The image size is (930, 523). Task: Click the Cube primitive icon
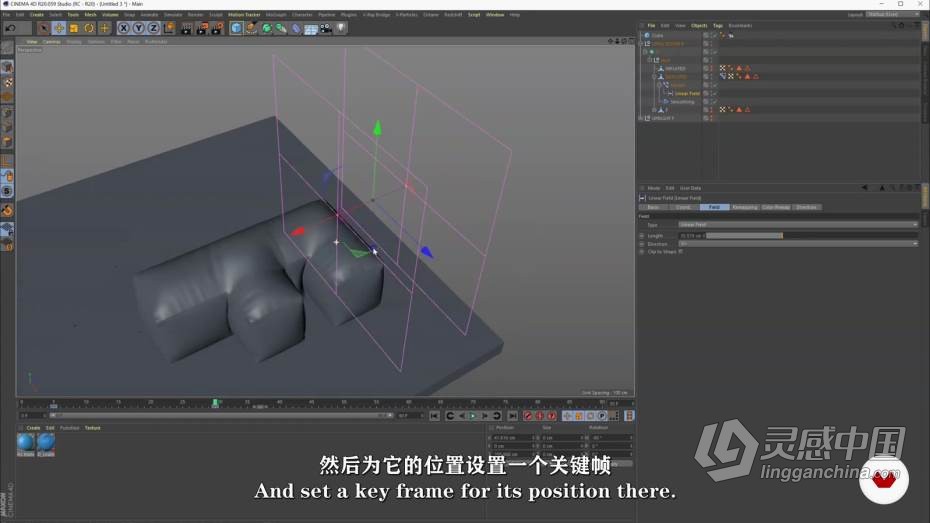pyautogui.click(x=236, y=28)
